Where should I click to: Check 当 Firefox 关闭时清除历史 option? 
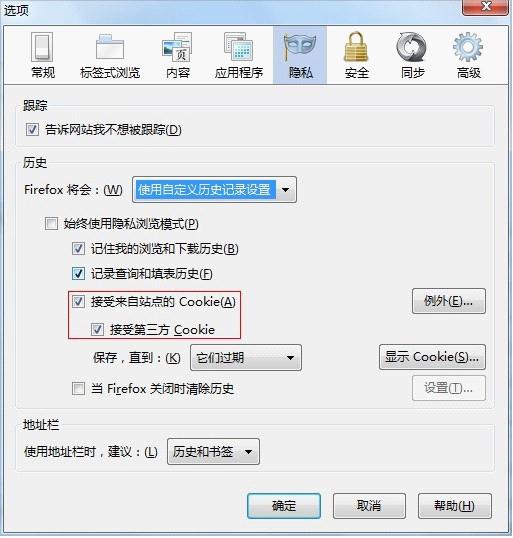[78, 389]
